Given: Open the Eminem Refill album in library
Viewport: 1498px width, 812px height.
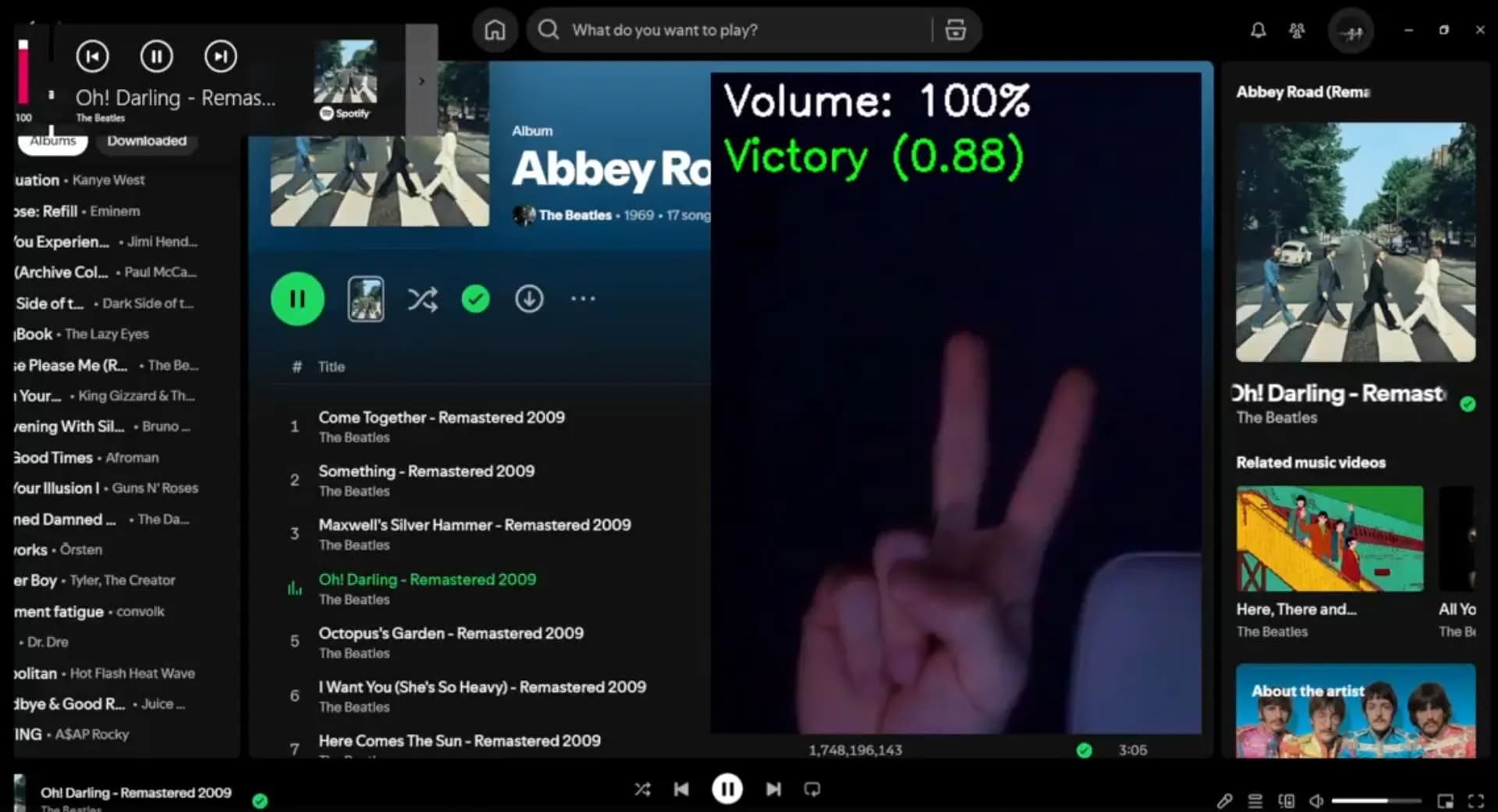Looking at the screenshot, I should coord(105,211).
